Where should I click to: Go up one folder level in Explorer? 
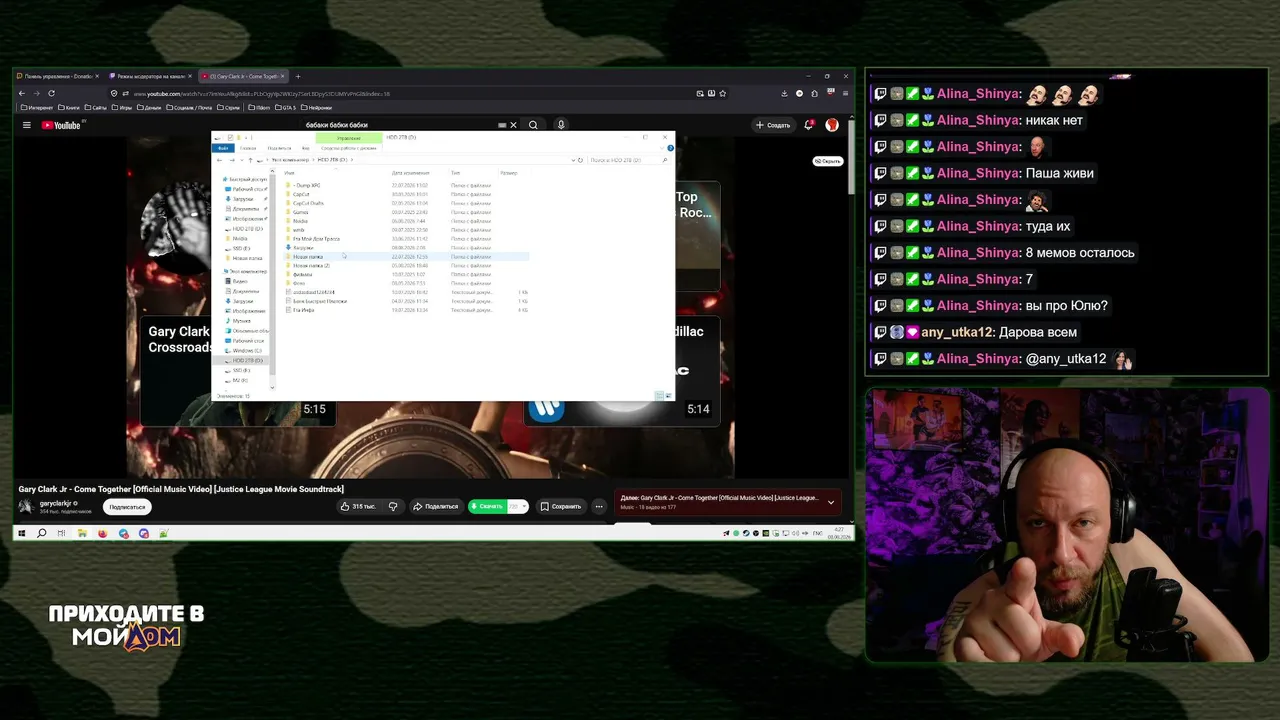[x=250, y=160]
